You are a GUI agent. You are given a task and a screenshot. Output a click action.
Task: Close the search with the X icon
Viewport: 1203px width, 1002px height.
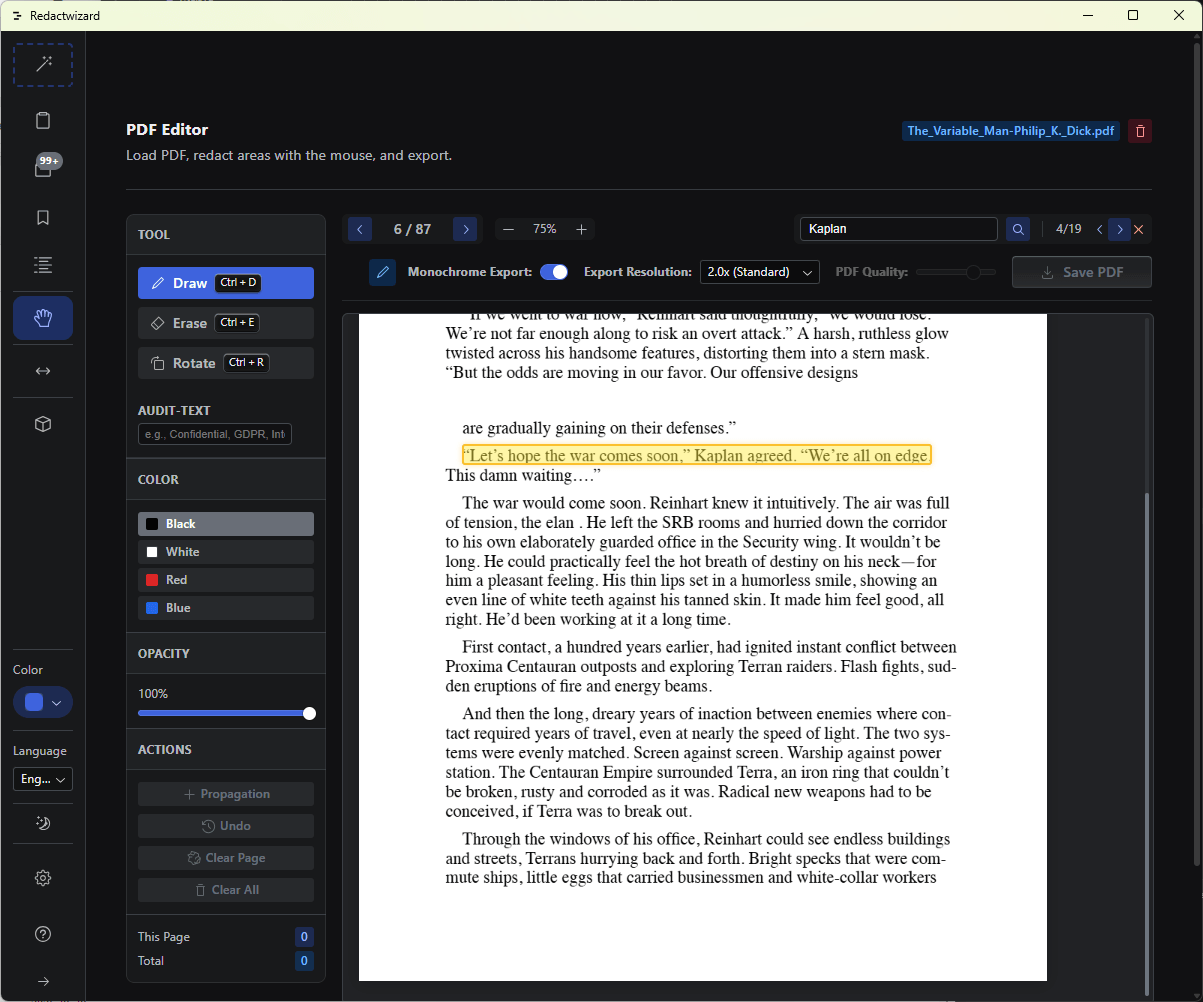coord(1139,229)
